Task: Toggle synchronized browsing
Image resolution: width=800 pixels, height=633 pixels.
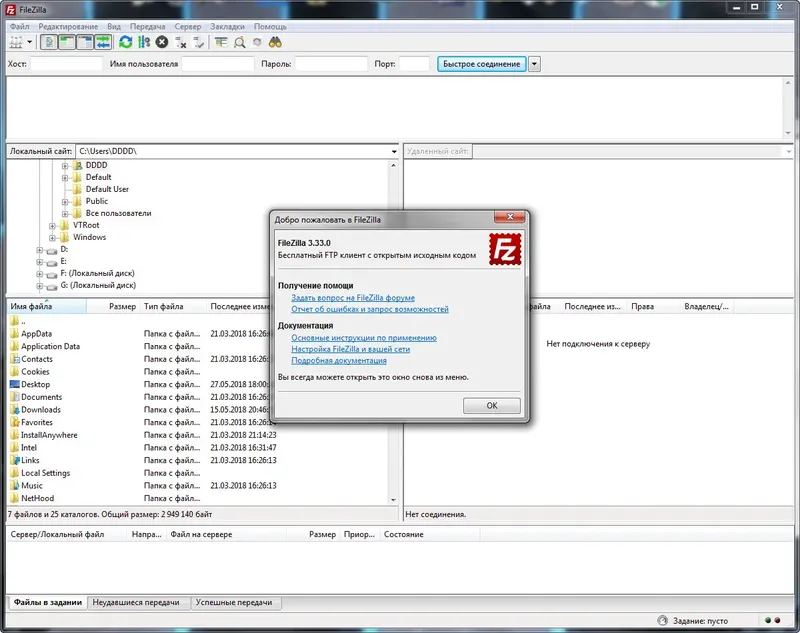Action: pos(256,42)
